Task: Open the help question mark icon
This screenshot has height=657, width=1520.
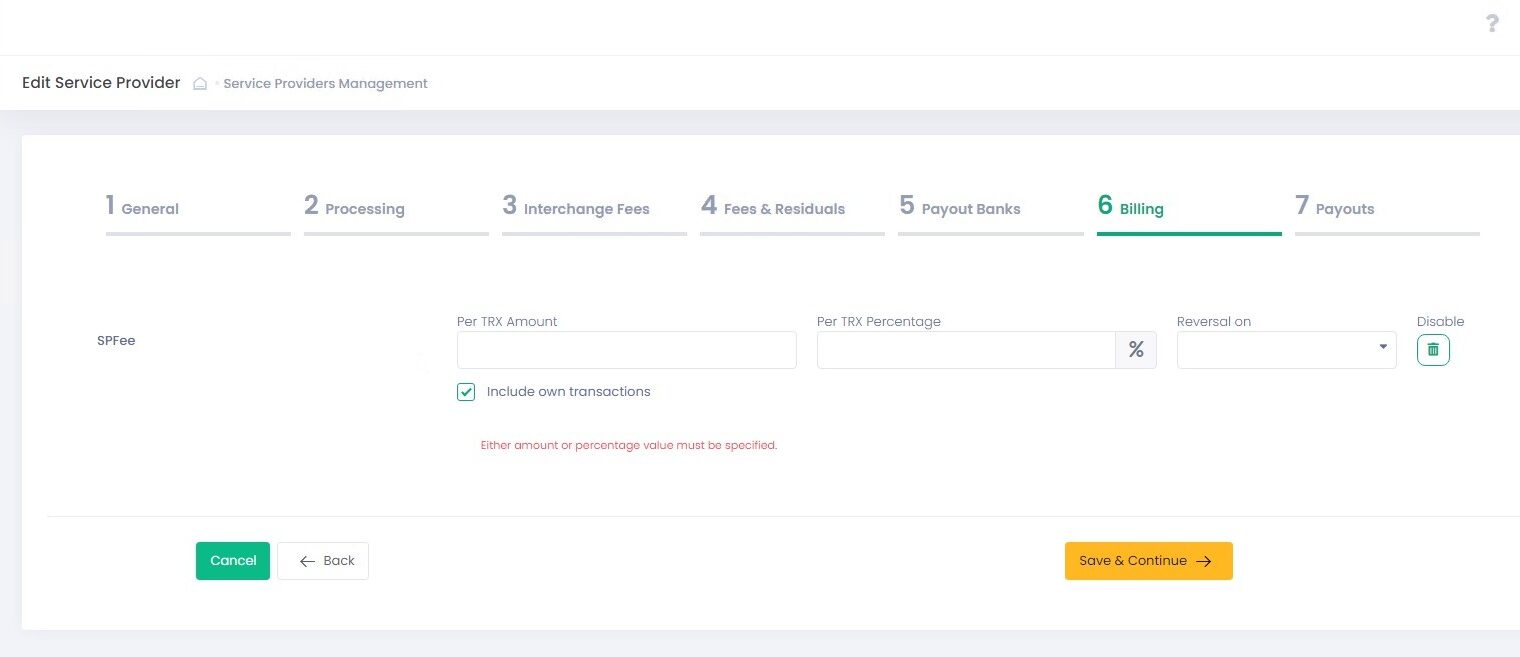Action: coord(1492,23)
